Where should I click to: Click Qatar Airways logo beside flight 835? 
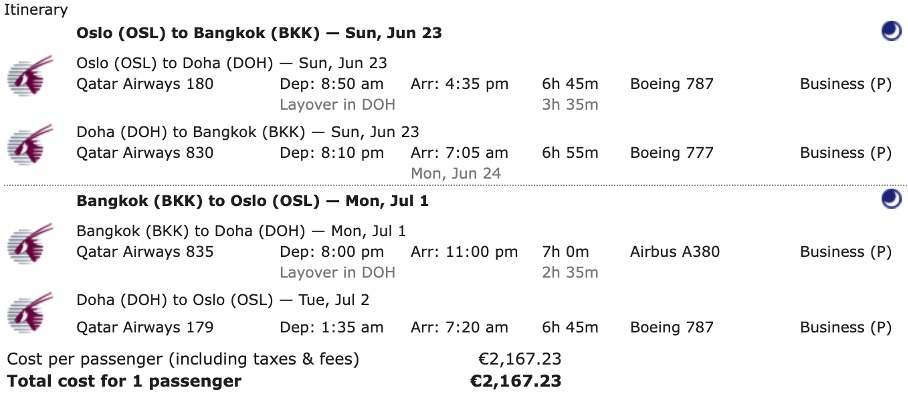pyautogui.click(x=30, y=243)
